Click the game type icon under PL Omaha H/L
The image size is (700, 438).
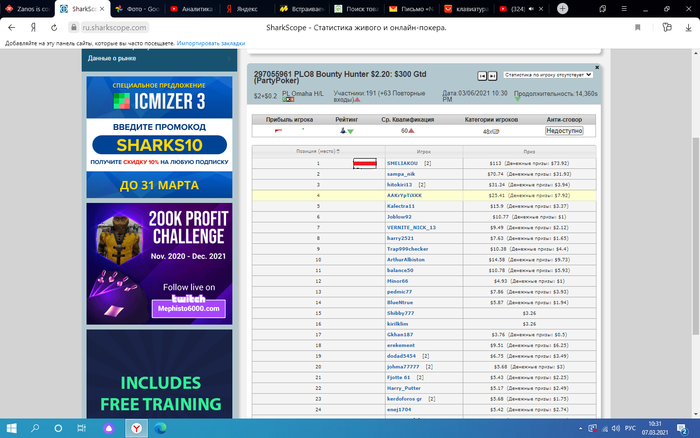288,99
